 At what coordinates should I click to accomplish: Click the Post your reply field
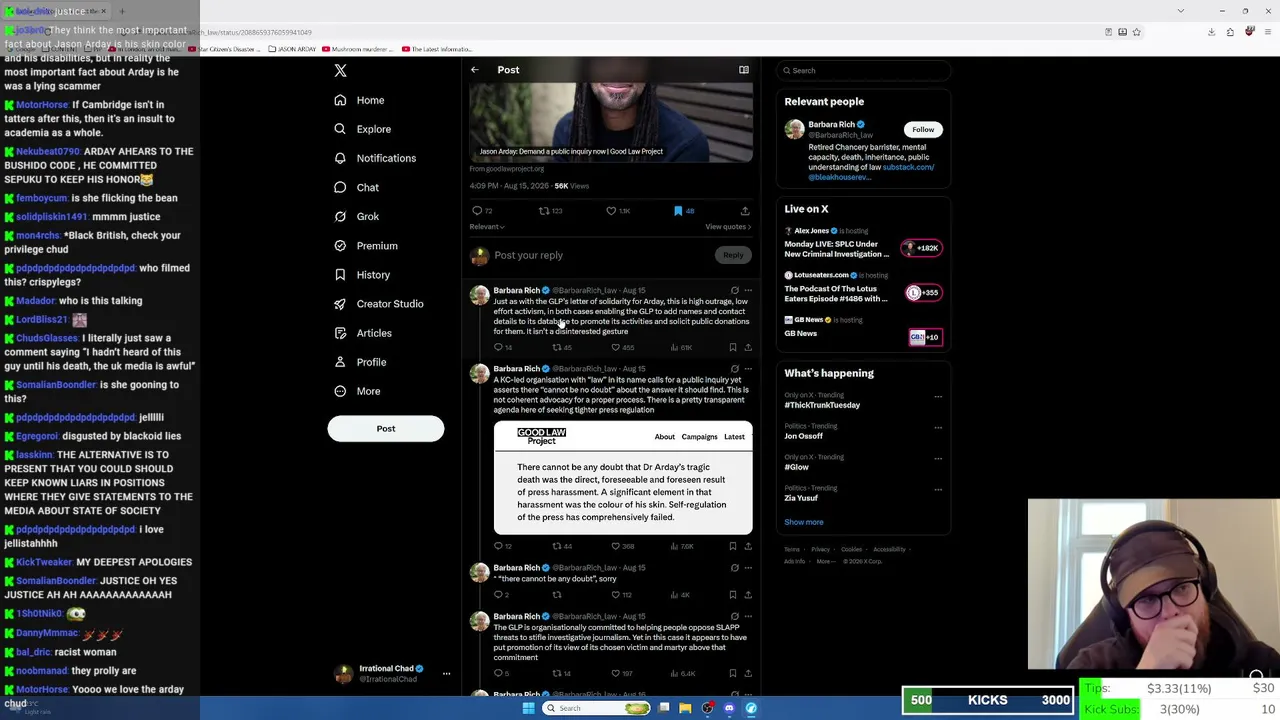point(600,255)
